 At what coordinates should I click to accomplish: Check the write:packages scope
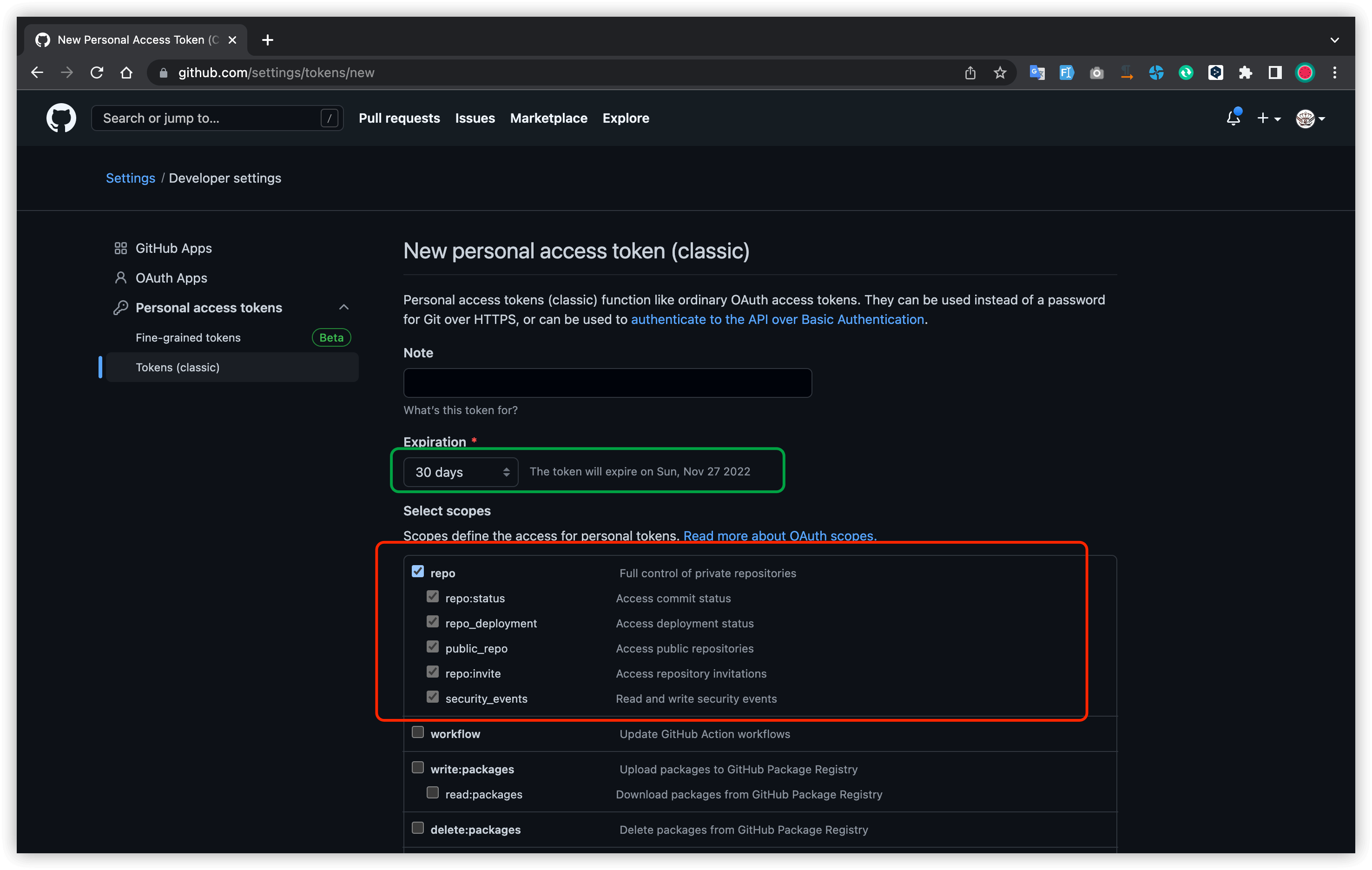(x=418, y=767)
